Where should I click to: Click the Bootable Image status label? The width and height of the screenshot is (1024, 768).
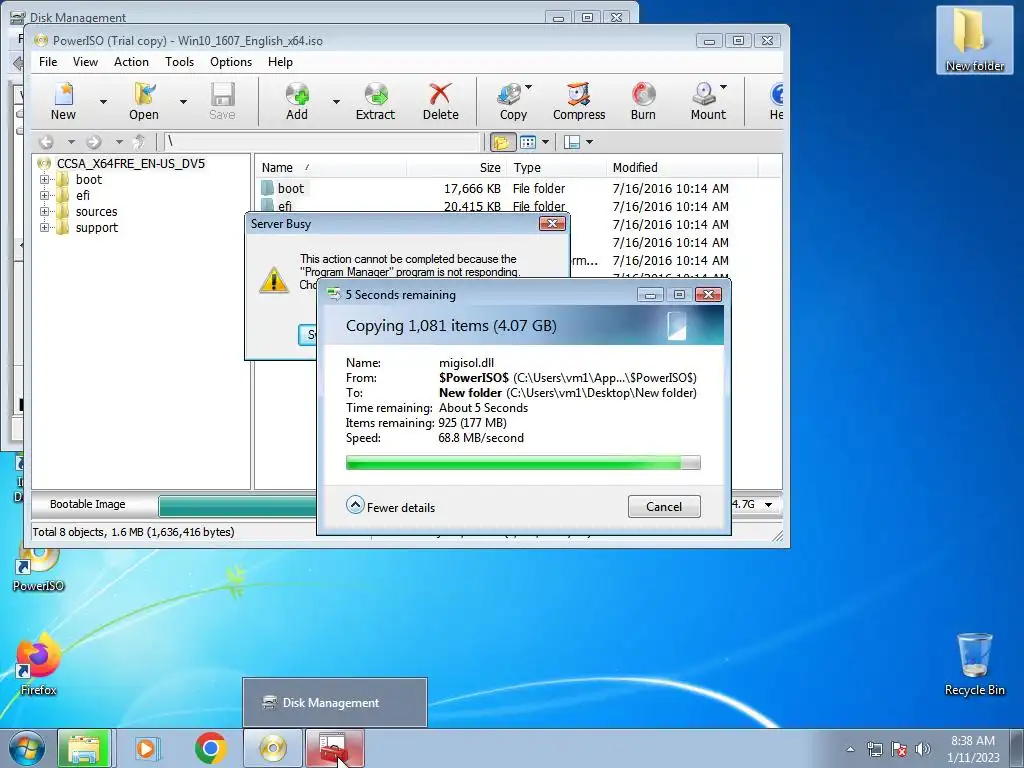tap(88, 504)
